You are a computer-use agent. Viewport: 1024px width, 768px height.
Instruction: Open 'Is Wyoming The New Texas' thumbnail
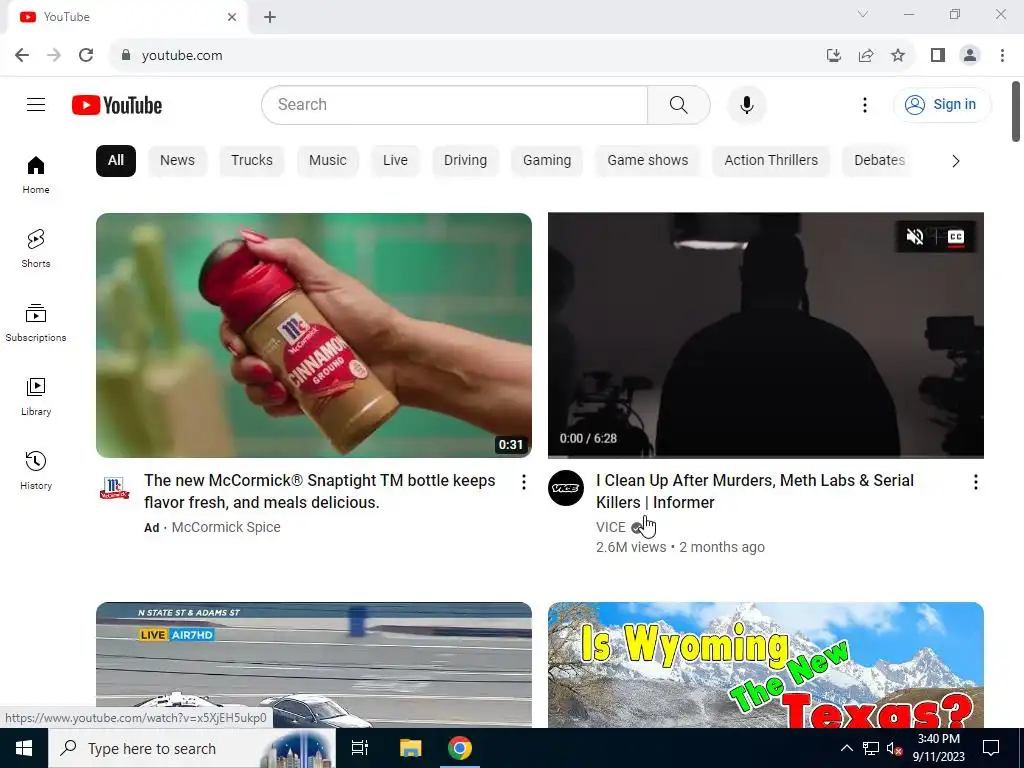pyautogui.click(x=765, y=665)
